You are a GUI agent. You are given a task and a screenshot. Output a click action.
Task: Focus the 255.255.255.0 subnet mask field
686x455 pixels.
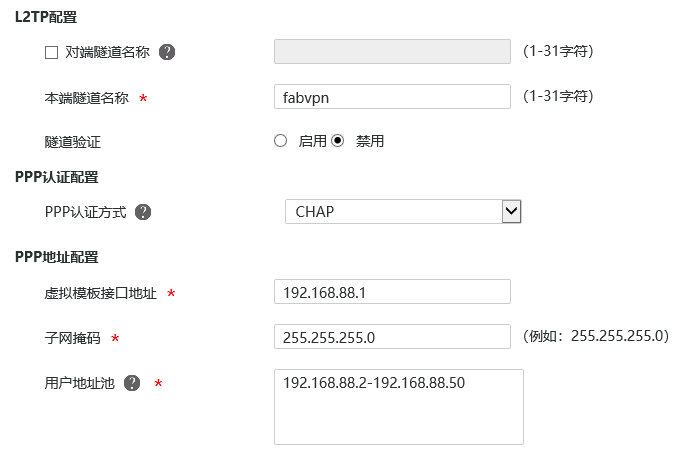click(x=392, y=337)
